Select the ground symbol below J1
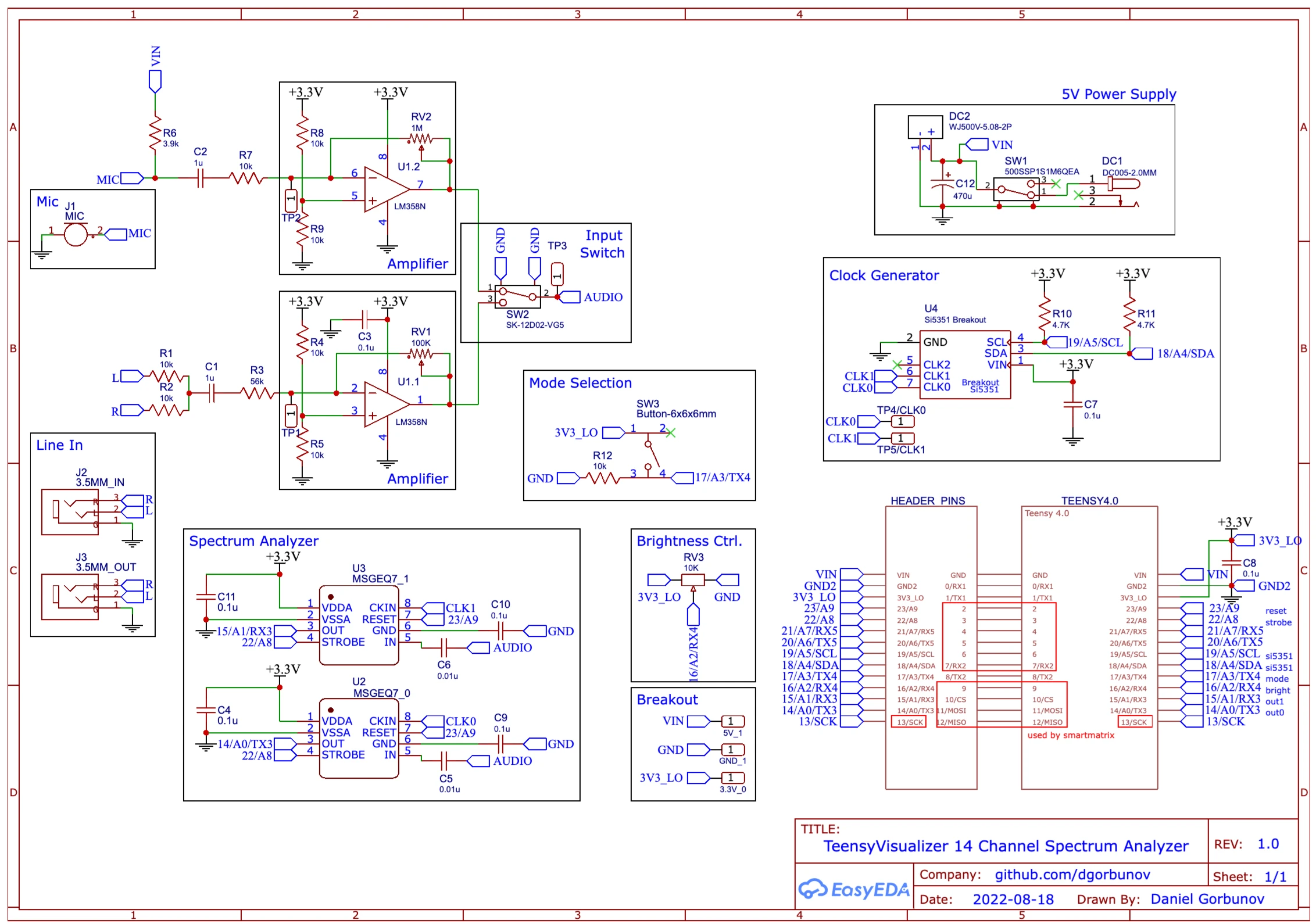This screenshot has width=1316, height=924. pyautogui.click(x=42, y=253)
